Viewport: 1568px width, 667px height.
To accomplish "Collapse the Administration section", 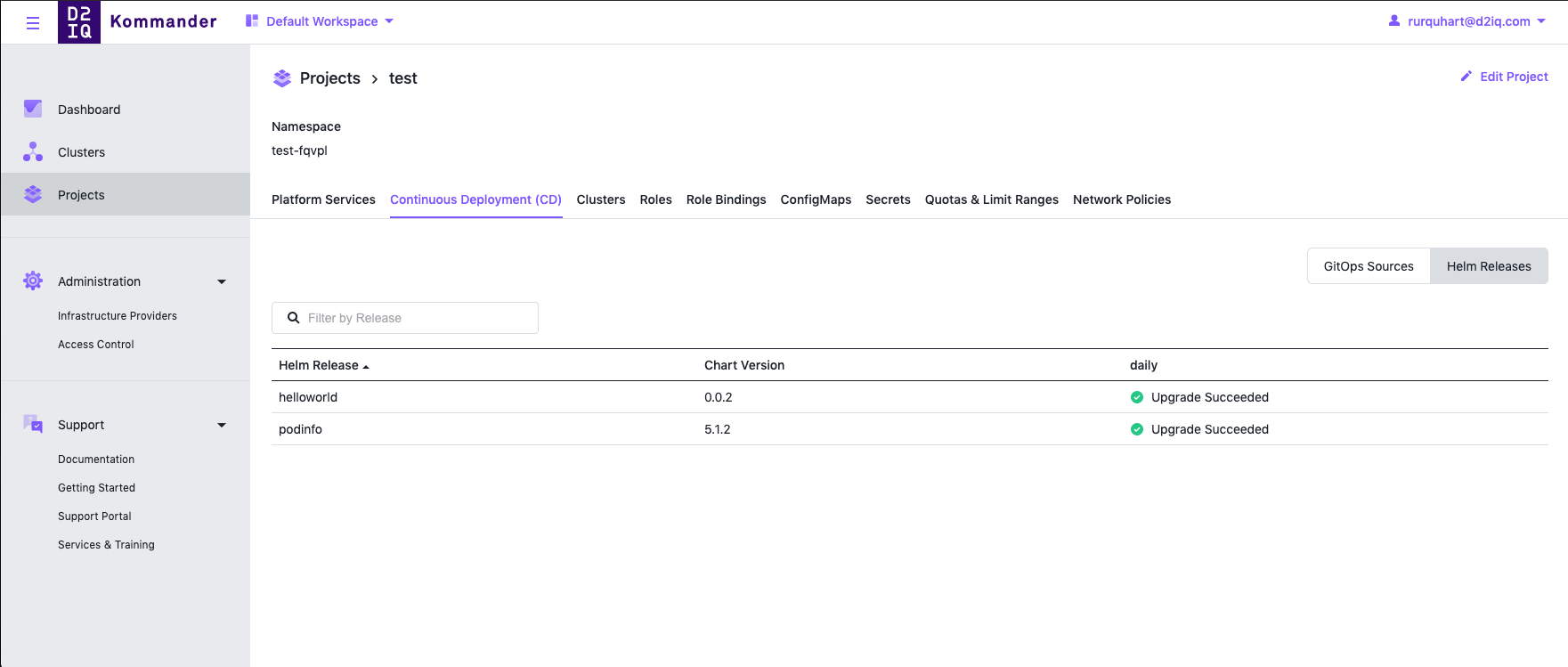I will coord(222,281).
